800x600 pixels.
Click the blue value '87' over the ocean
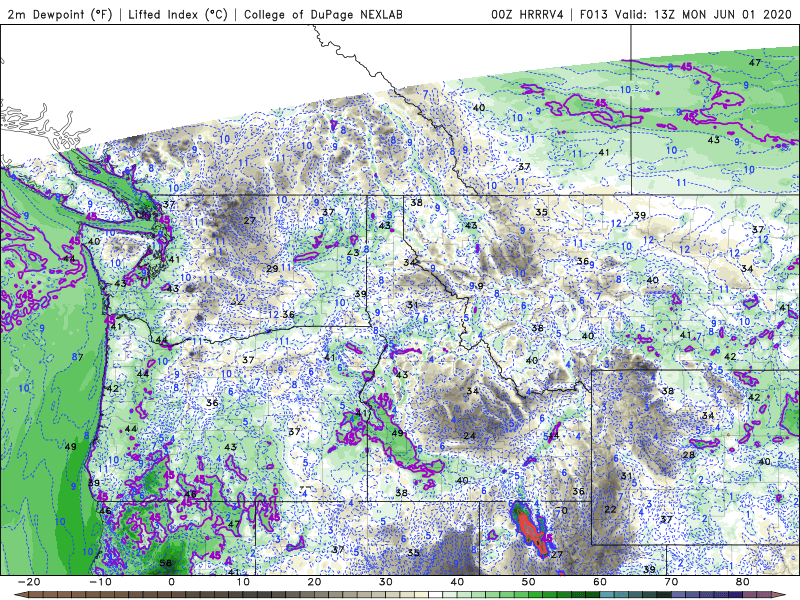[x=78, y=357]
